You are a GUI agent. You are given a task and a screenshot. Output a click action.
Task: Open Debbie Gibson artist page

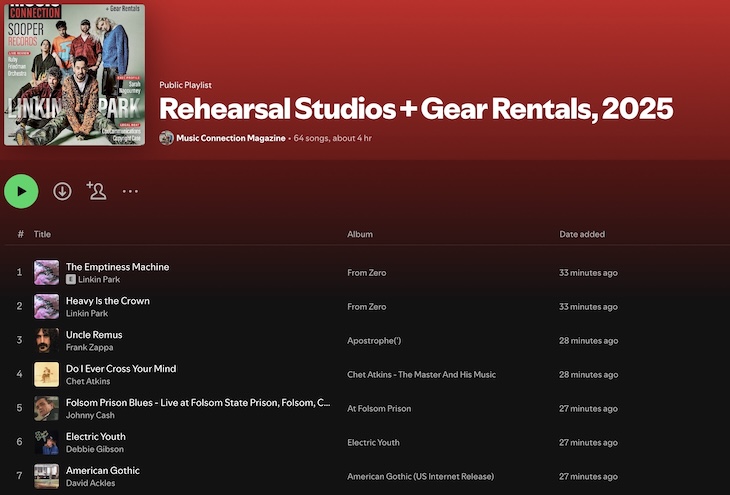tap(95, 449)
